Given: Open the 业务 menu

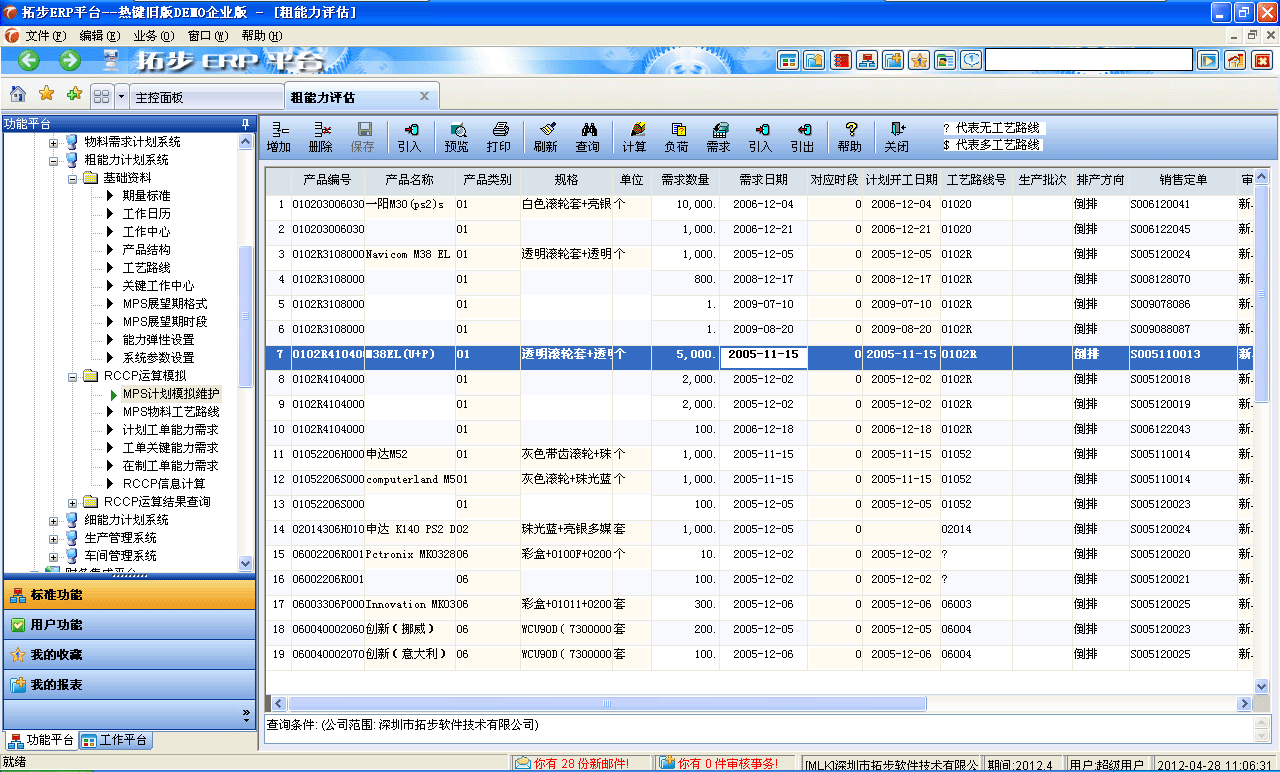Looking at the screenshot, I should click(x=152, y=35).
